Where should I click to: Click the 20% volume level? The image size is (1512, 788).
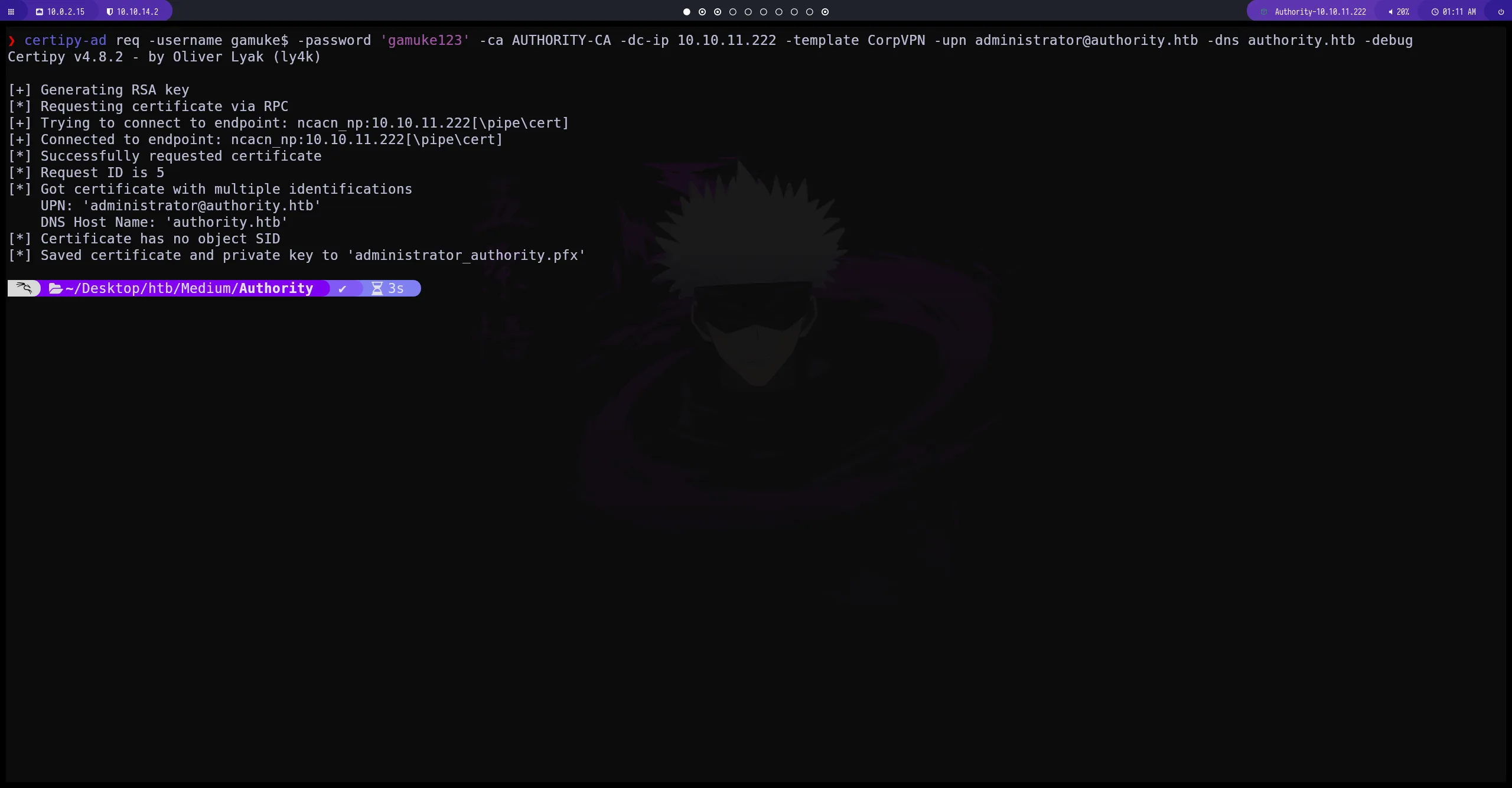pos(1403,12)
